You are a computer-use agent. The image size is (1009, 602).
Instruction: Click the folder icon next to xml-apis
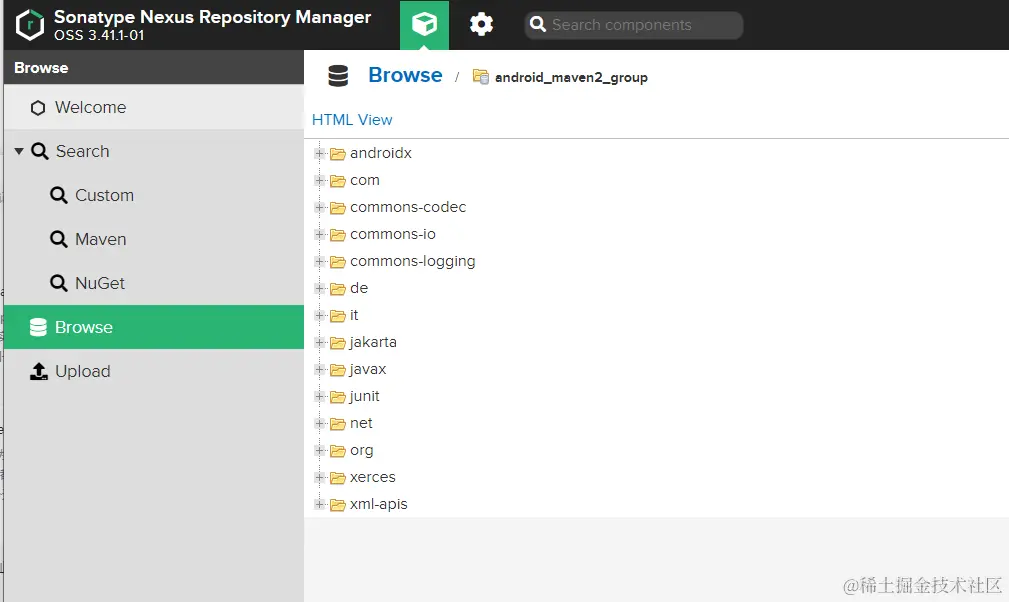point(338,505)
